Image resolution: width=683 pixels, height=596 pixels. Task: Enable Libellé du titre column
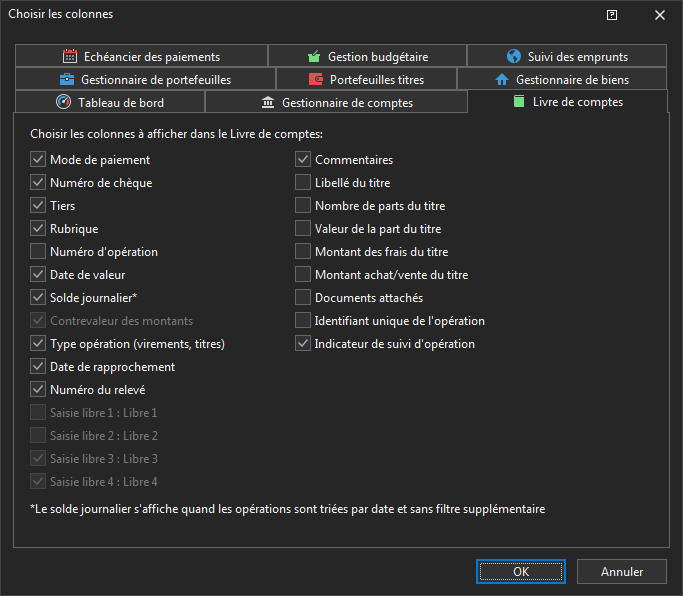coord(303,183)
